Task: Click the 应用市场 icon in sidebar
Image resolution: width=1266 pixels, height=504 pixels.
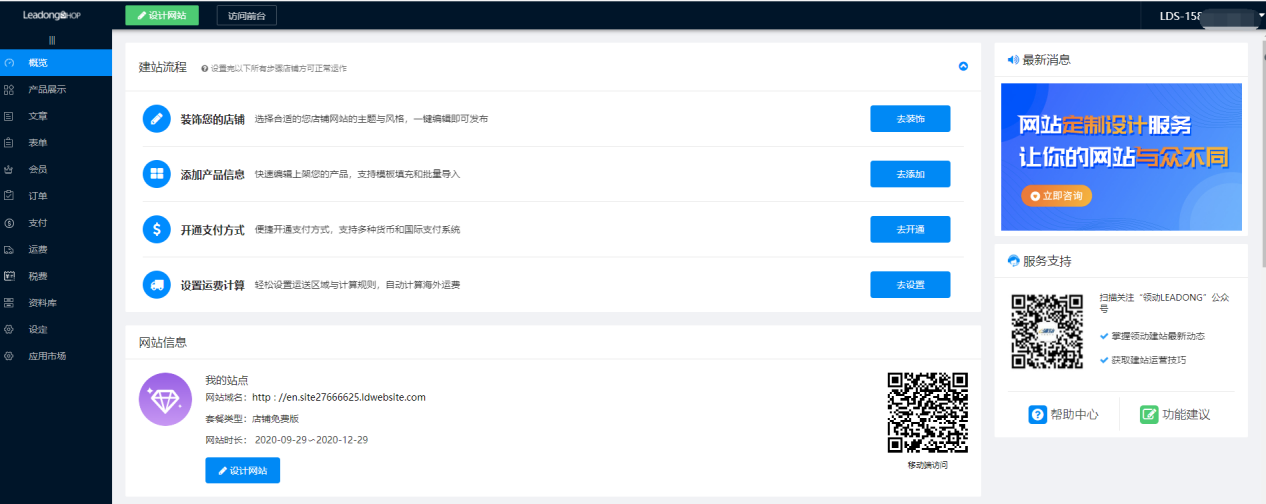Action: pyautogui.click(x=9, y=356)
